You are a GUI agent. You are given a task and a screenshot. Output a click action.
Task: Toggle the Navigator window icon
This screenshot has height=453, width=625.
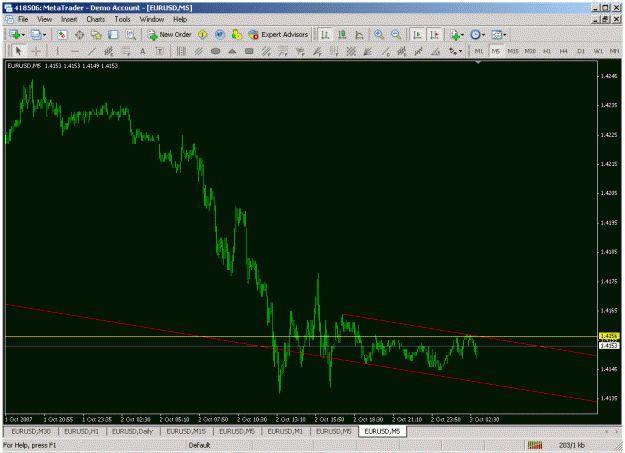[96, 35]
